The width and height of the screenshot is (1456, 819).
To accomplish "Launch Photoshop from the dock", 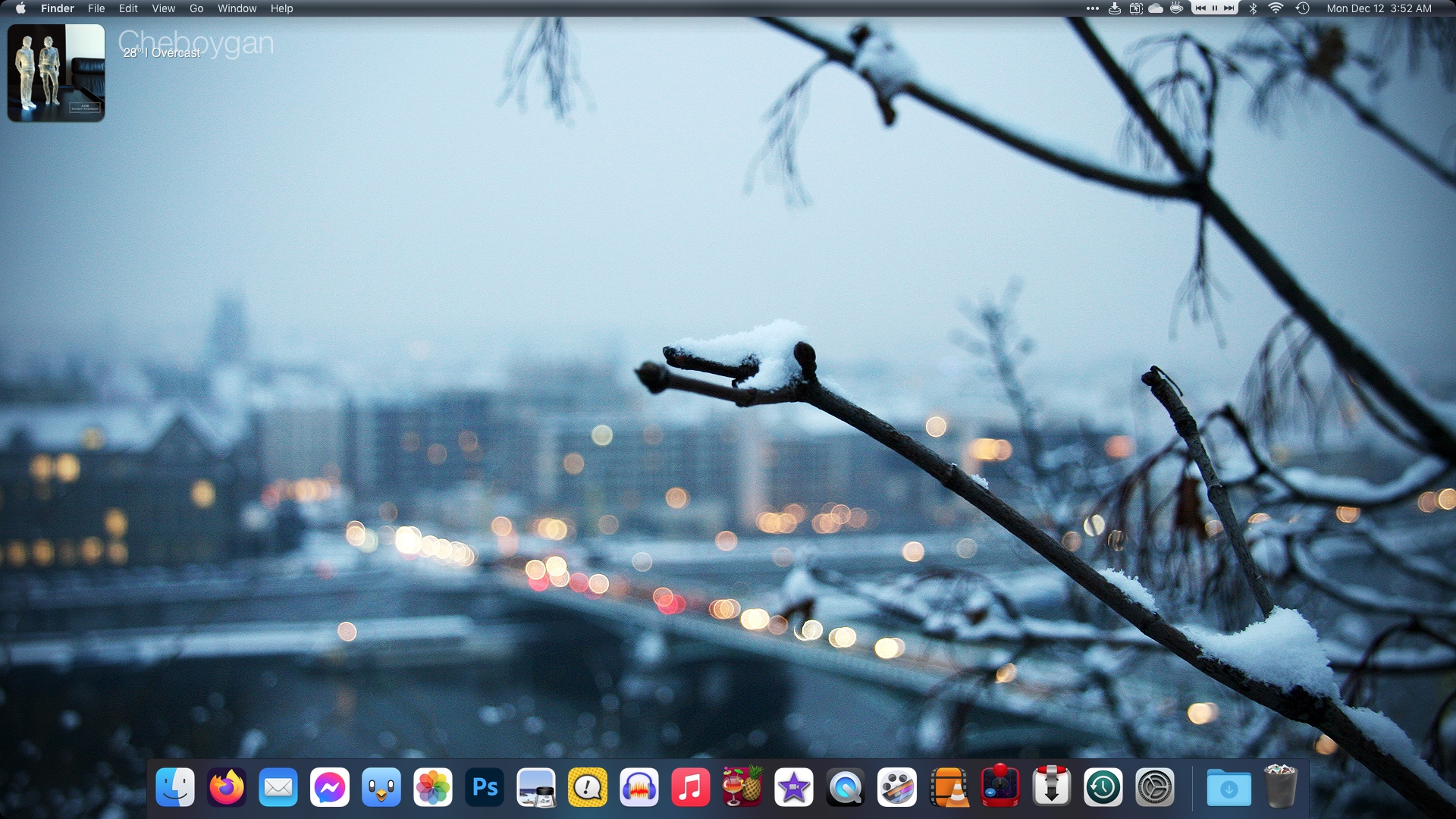I will tap(485, 788).
